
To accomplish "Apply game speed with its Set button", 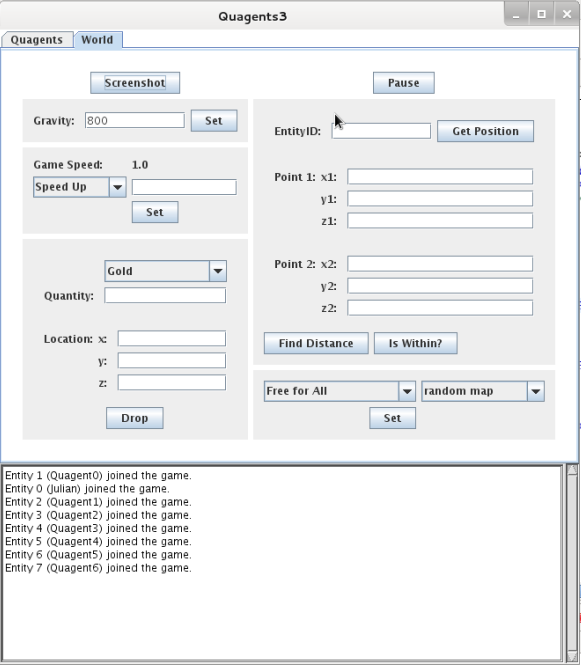I will click(x=155, y=212).
